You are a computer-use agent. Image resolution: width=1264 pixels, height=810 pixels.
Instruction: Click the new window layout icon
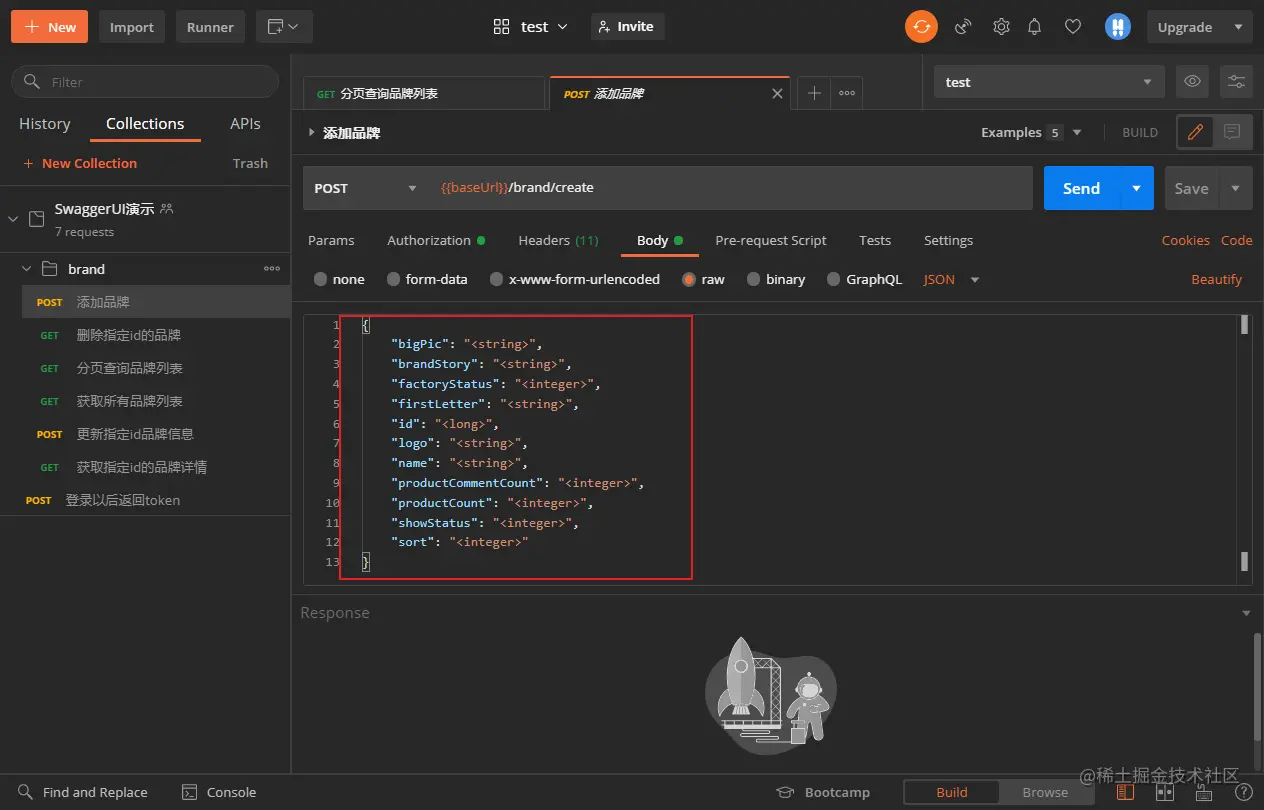(284, 27)
